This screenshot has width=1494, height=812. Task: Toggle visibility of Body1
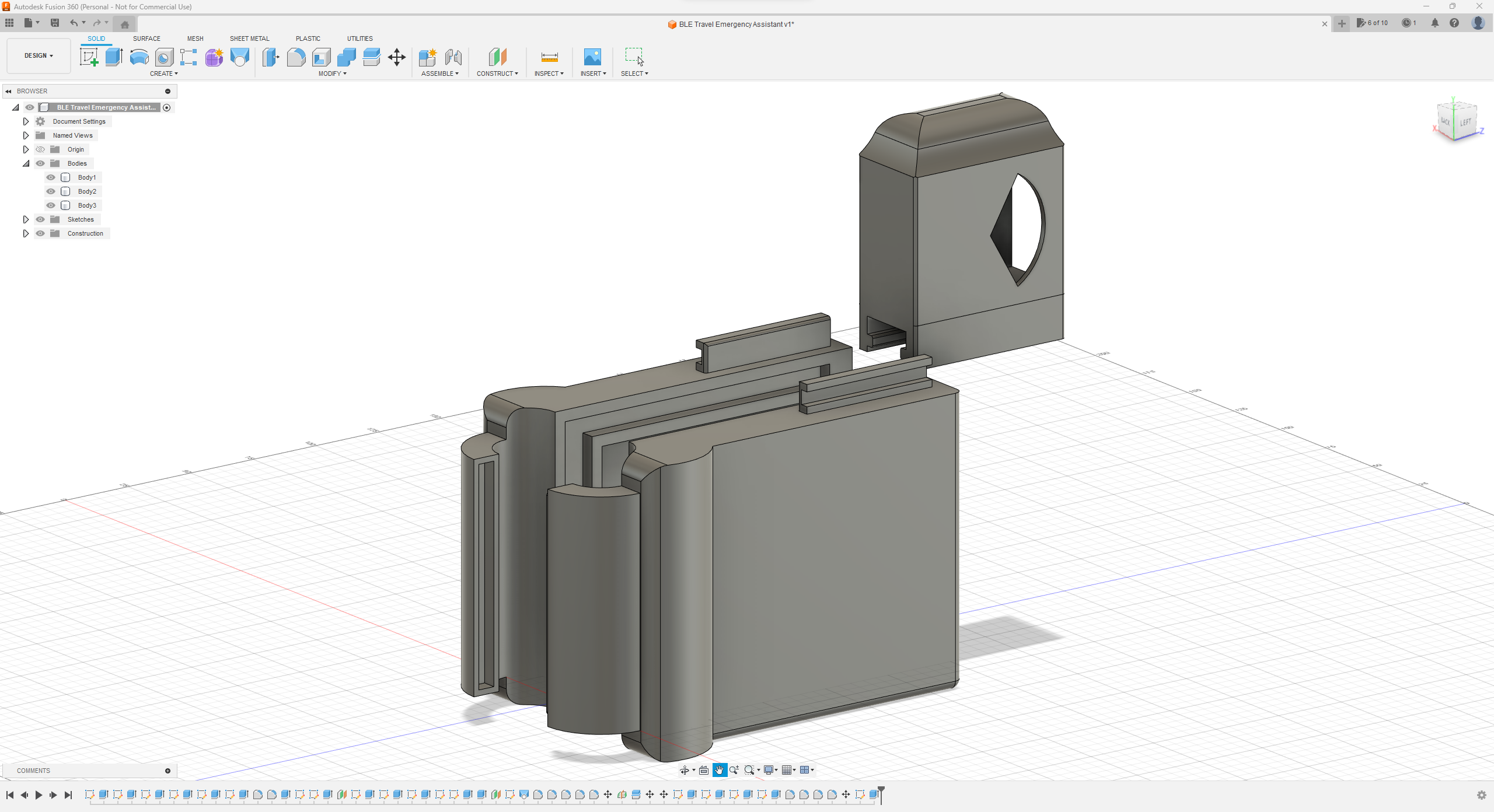(51, 177)
